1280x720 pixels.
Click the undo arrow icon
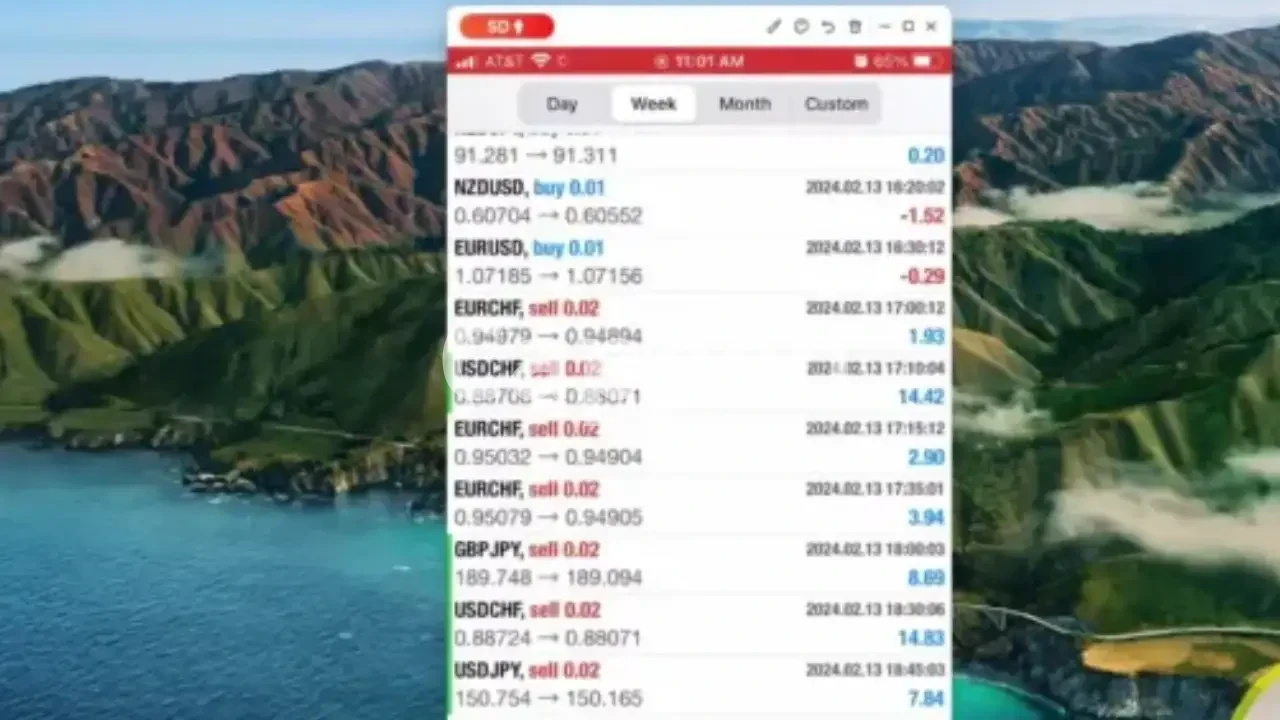click(828, 27)
